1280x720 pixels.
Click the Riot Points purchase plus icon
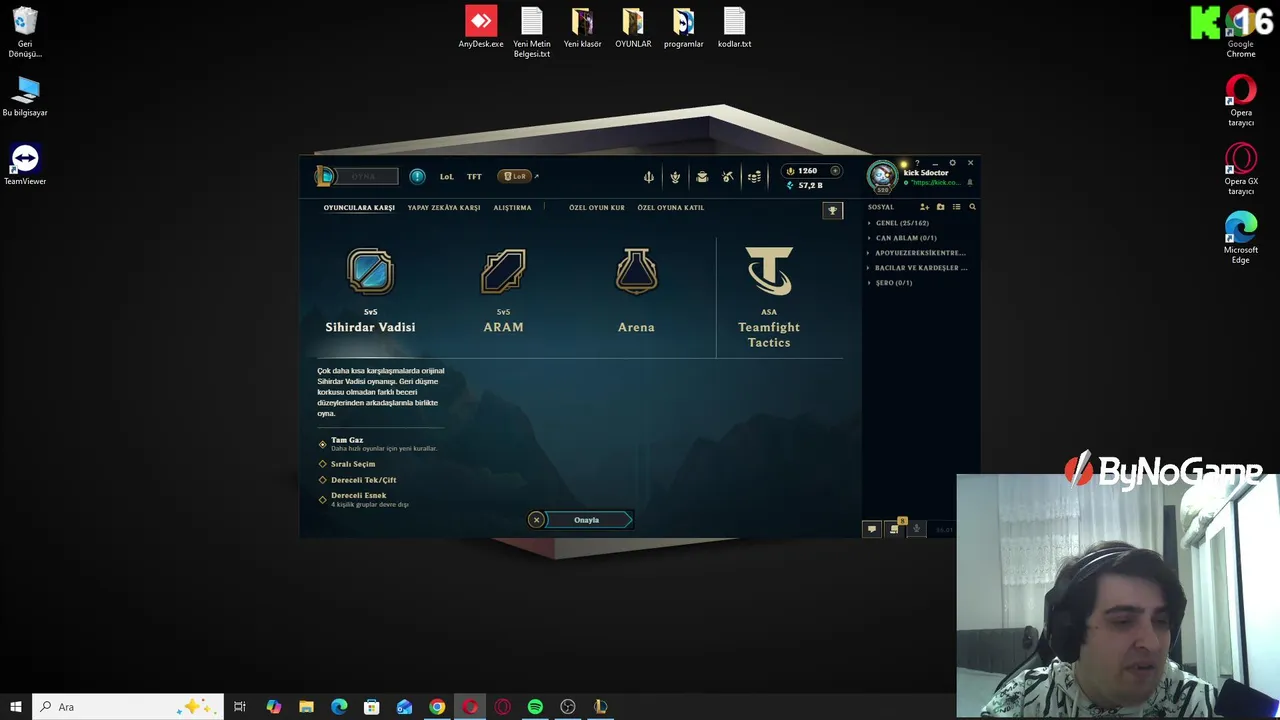tap(835, 171)
